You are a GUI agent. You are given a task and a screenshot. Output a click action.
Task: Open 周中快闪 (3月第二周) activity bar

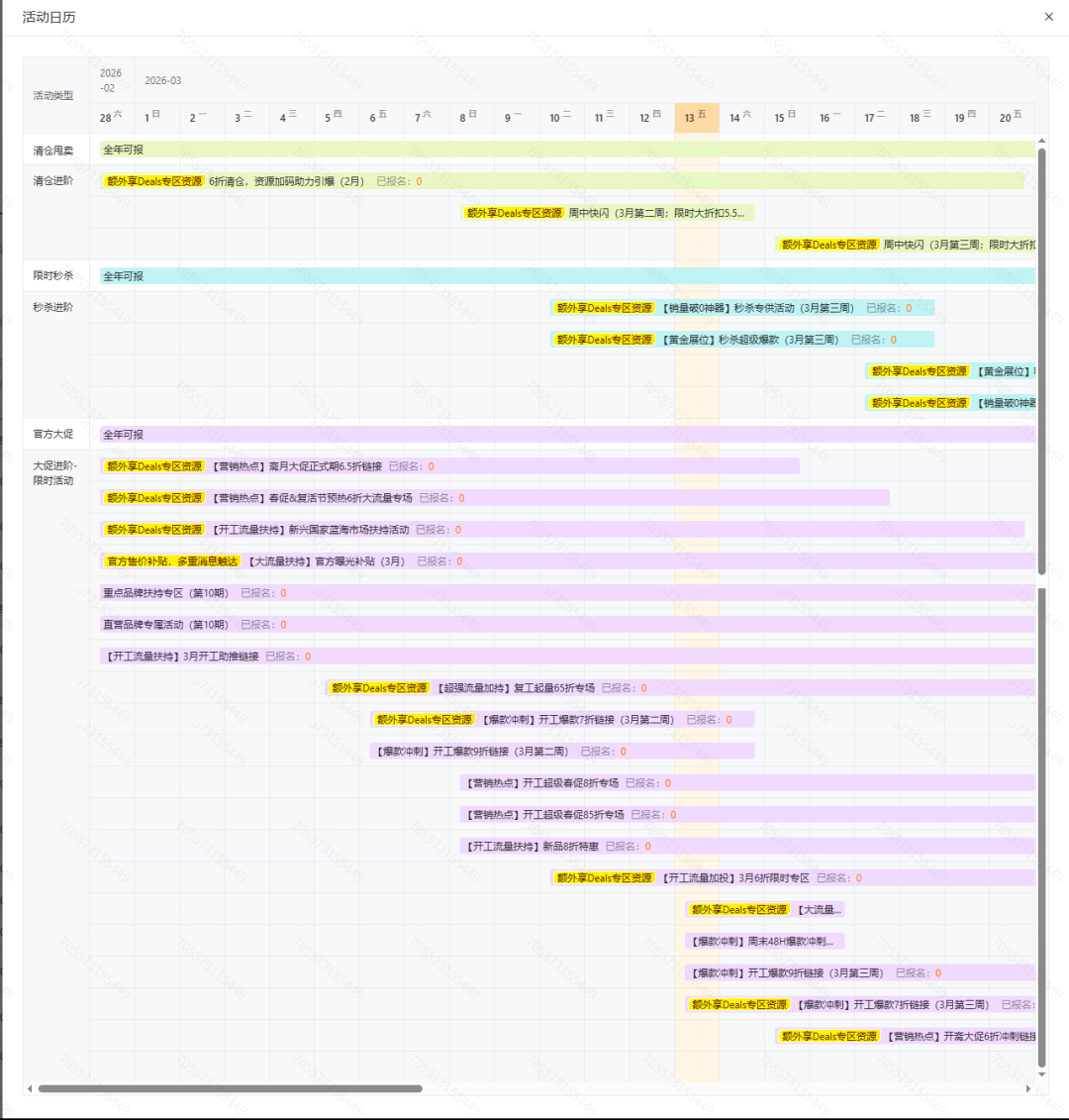click(x=608, y=213)
